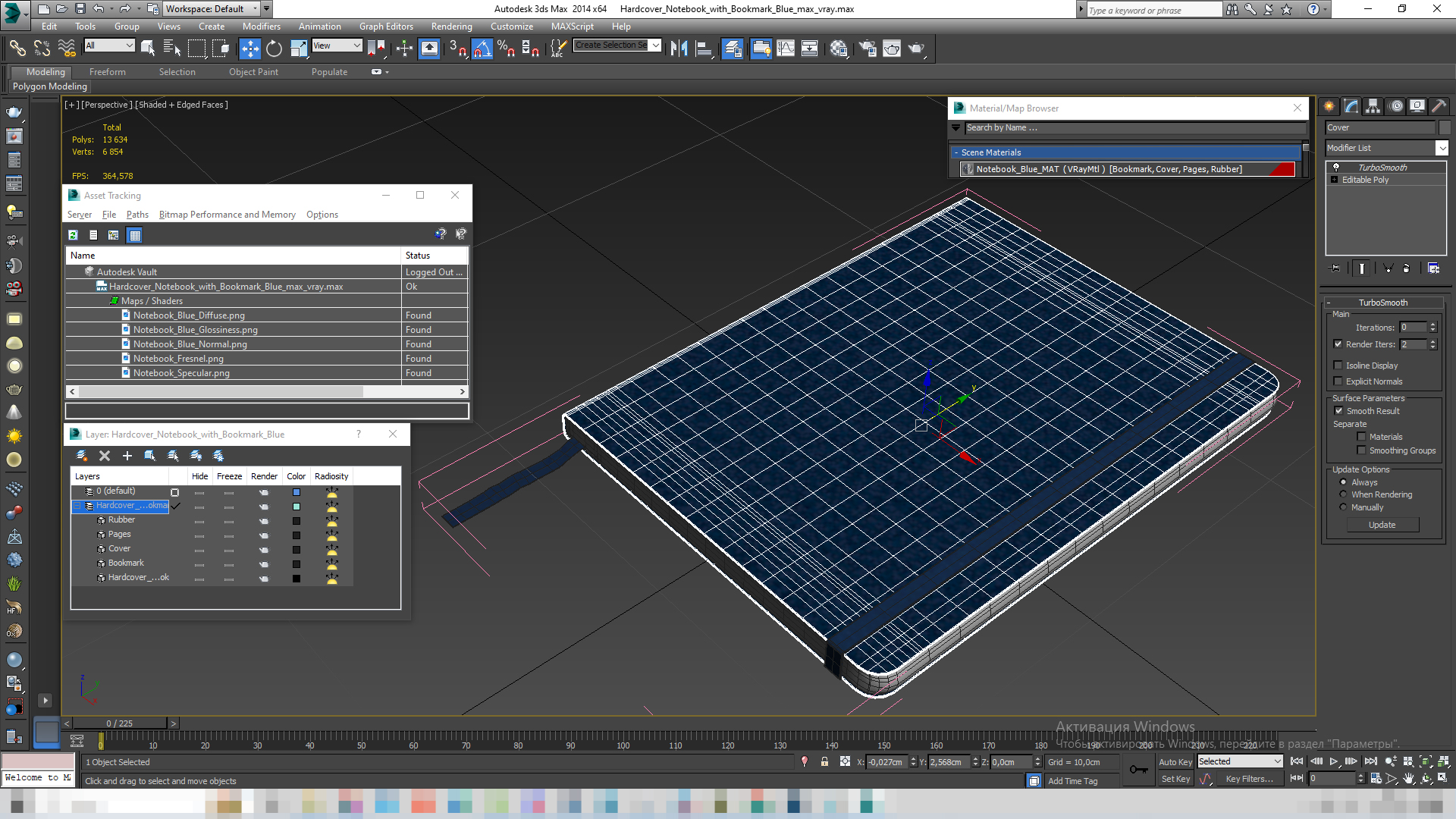This screenshot has width=1456, height=819.
Task: Select the Rotate tool in toolbar
Action: pyautogui.click(x=274, y=49)
